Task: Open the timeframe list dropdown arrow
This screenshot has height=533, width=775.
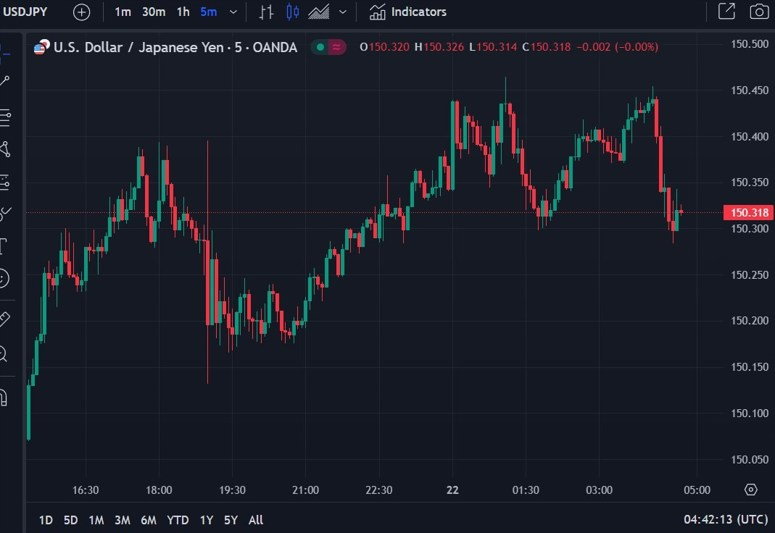Action: tap(233, 12)
